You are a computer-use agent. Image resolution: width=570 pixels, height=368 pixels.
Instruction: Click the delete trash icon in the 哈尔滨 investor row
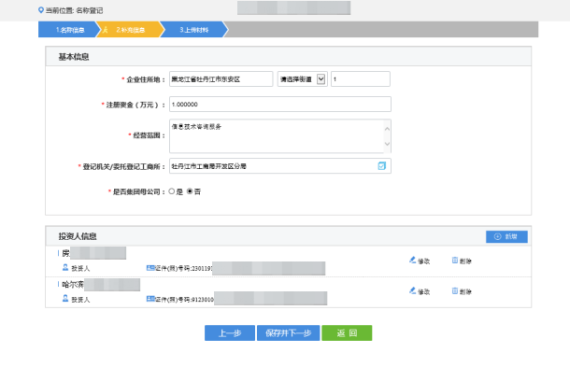[455, 291]
